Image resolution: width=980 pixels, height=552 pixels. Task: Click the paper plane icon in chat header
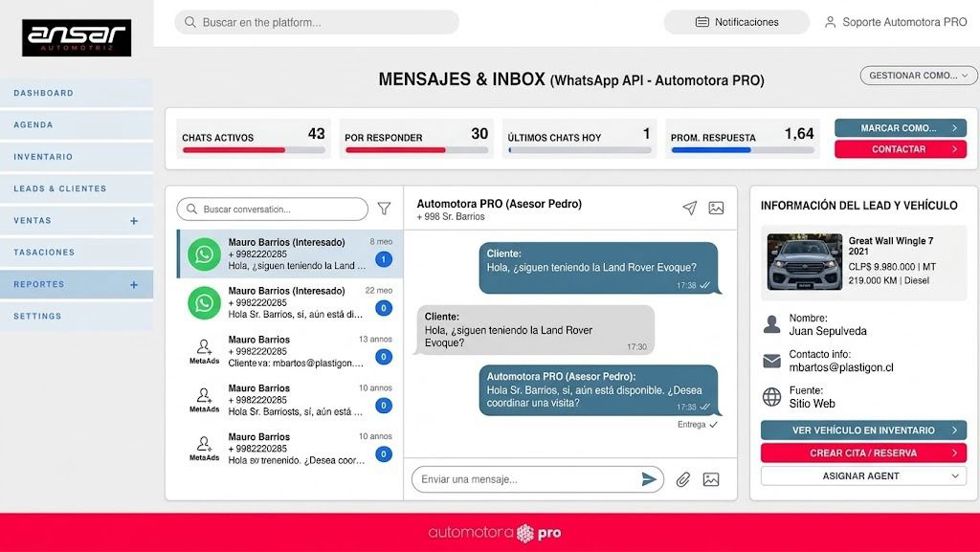(x=689, y=208)
